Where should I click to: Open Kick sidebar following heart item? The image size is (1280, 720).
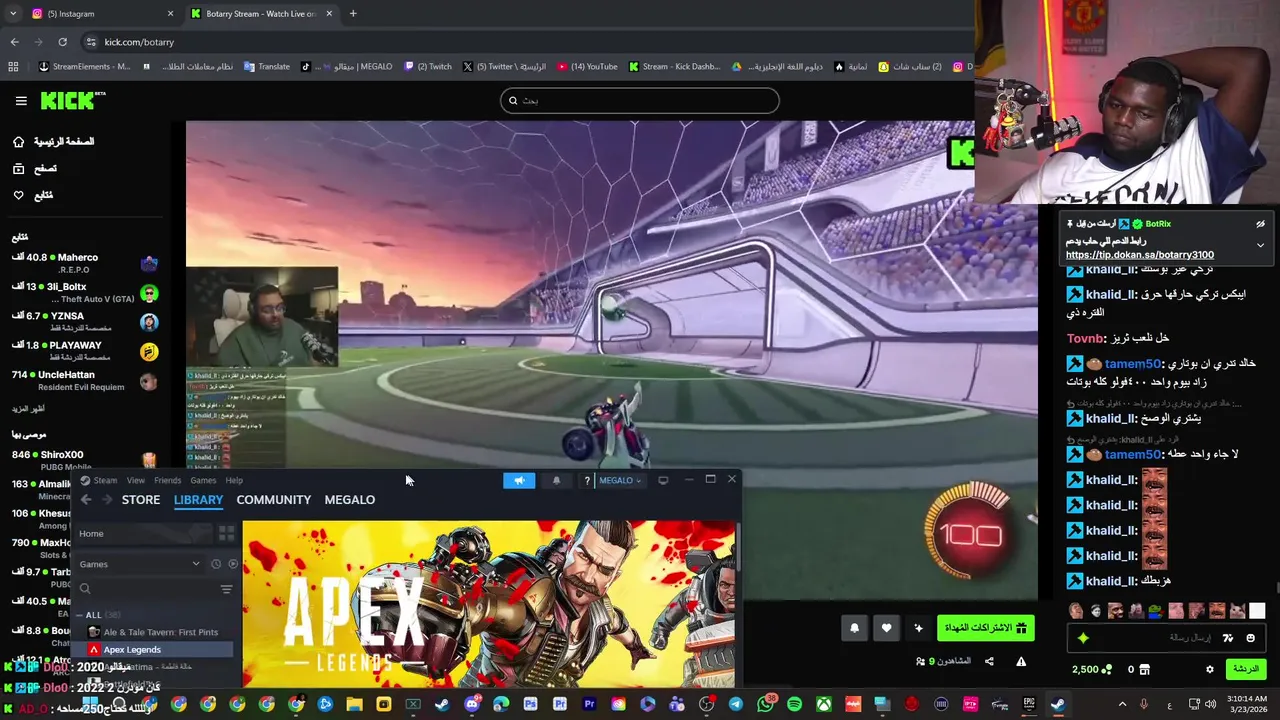tap(33, 195)
